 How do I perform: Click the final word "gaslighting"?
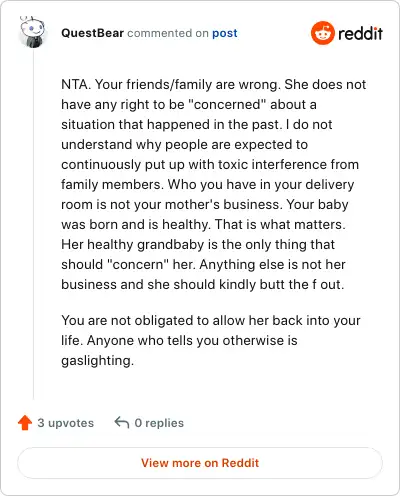[x=97, y=361]
